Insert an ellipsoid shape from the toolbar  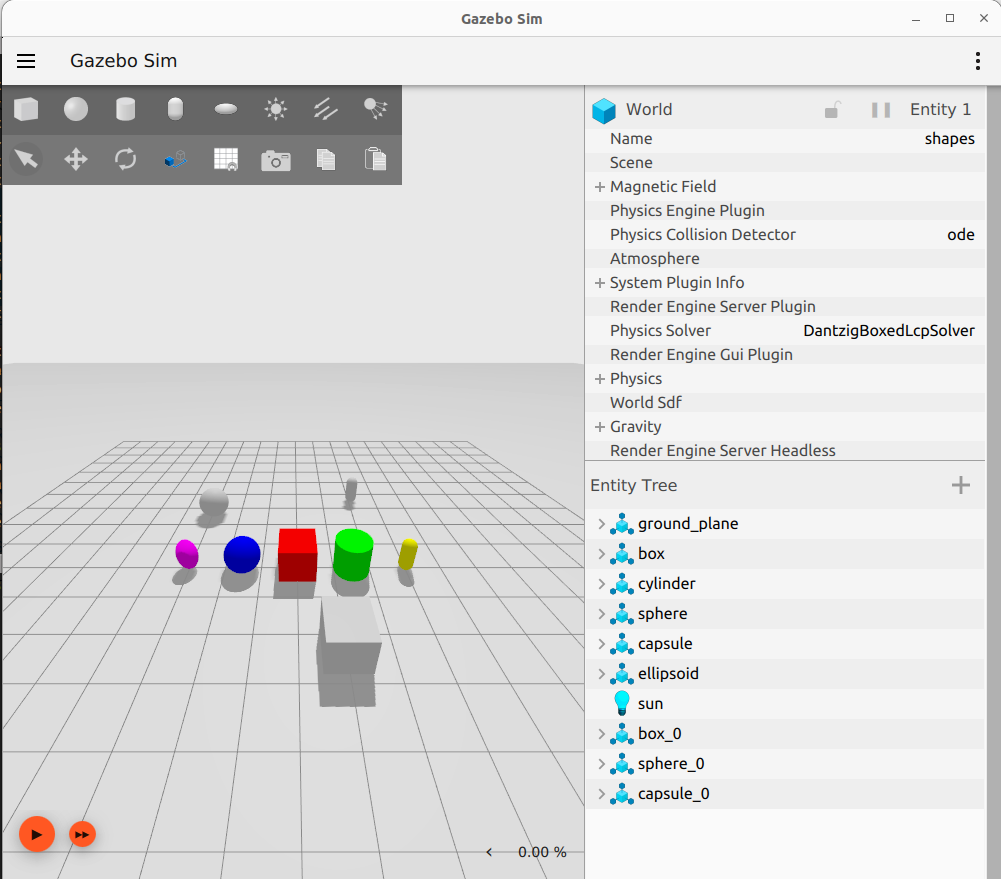click(226, 109)
